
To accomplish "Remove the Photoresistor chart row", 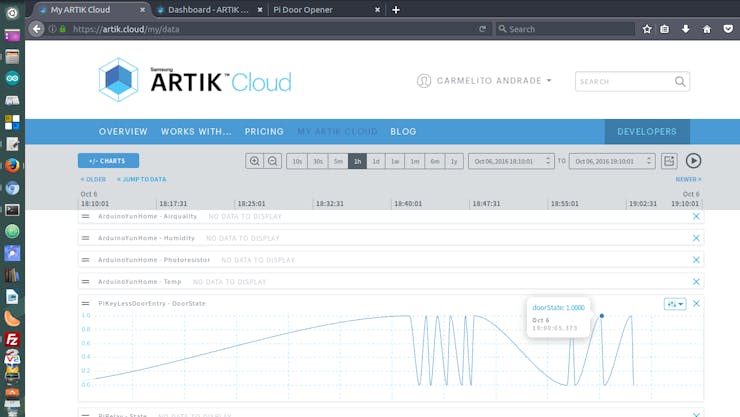I will click(x=696, y=260).
